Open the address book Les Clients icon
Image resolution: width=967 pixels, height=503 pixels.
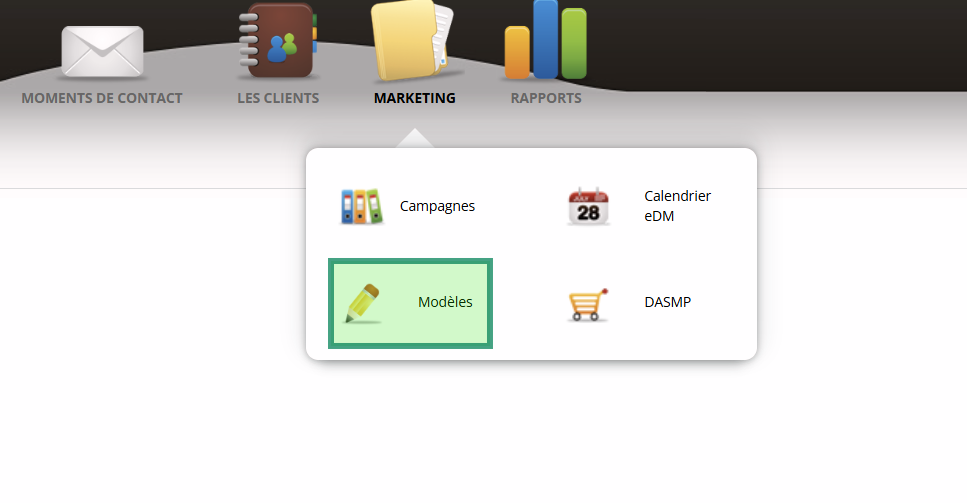[x=278, y=43]
